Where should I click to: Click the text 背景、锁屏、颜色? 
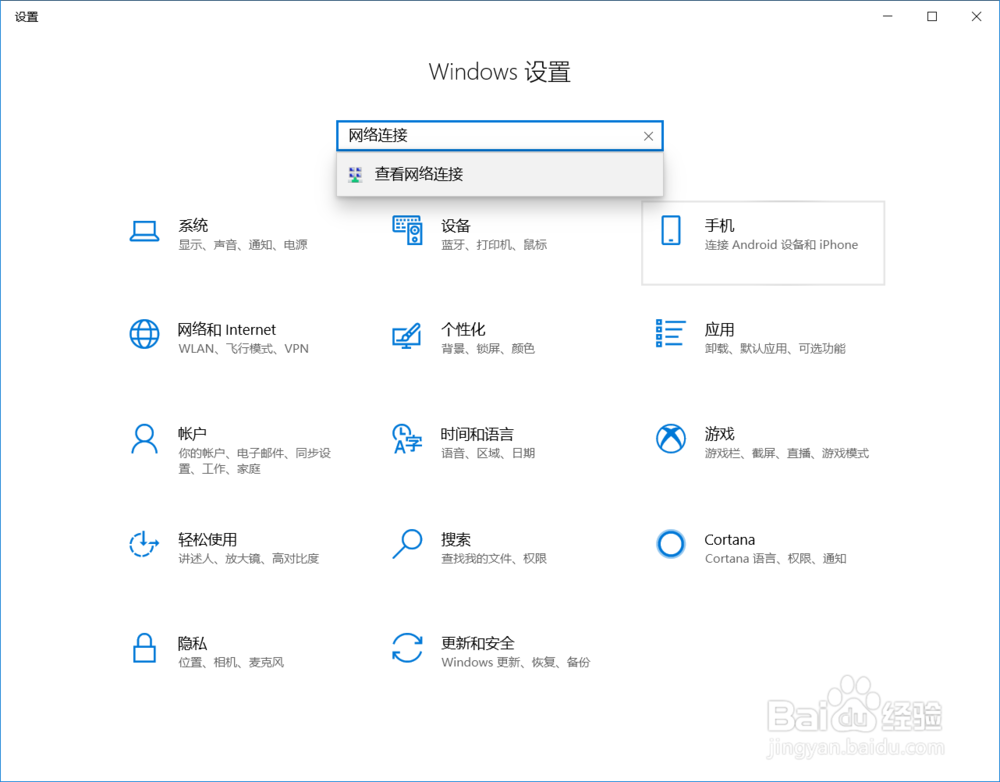click(x=488, y=349)
